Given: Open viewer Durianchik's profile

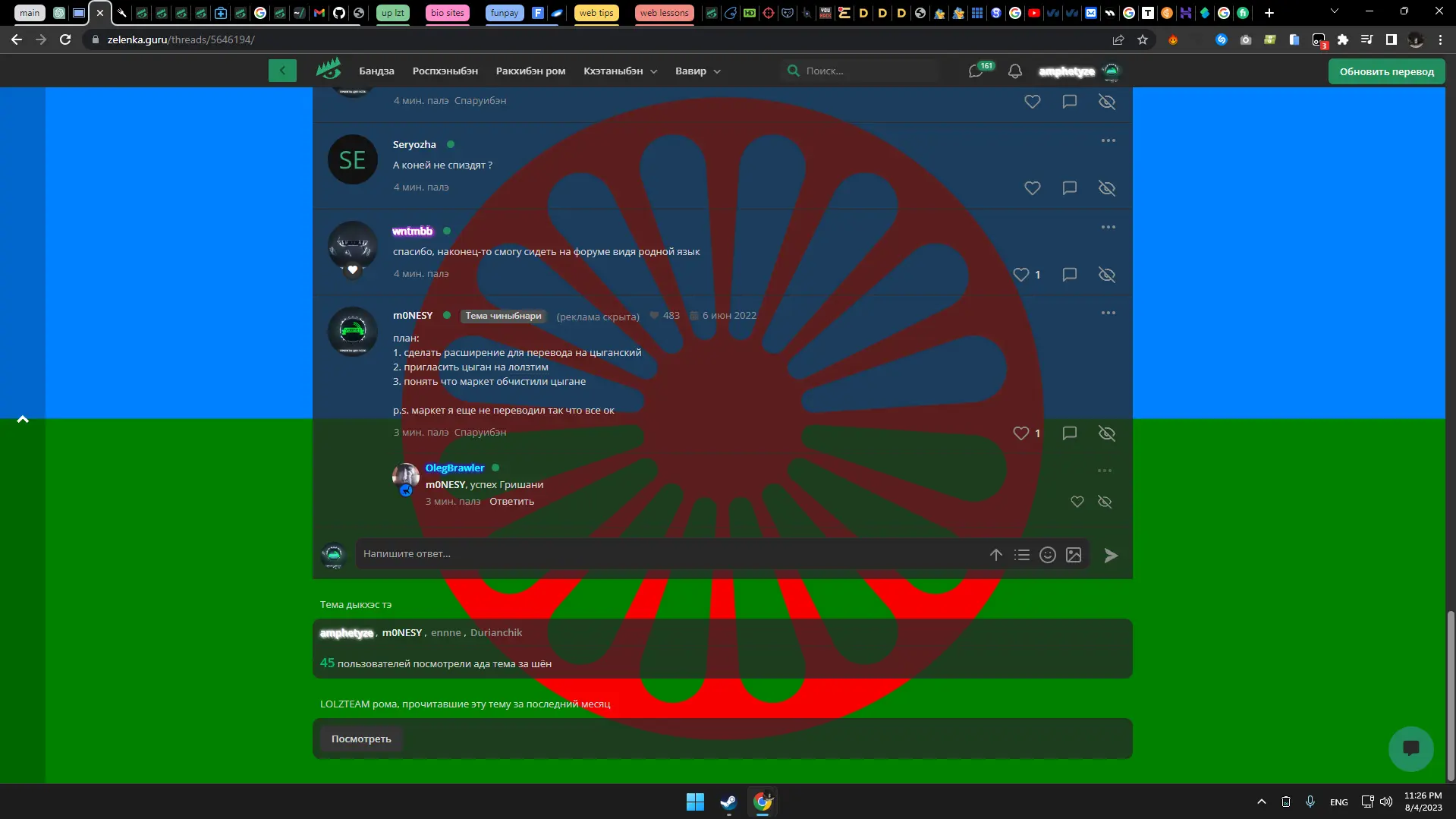Looking at the screenshot, I should (496, 632).
